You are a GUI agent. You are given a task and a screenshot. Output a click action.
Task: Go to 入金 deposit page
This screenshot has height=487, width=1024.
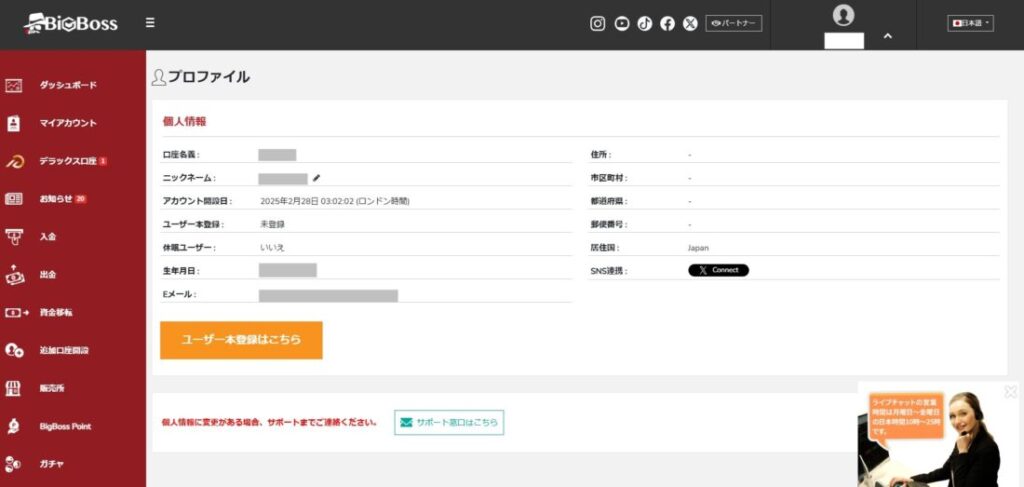tap(48, 237)
